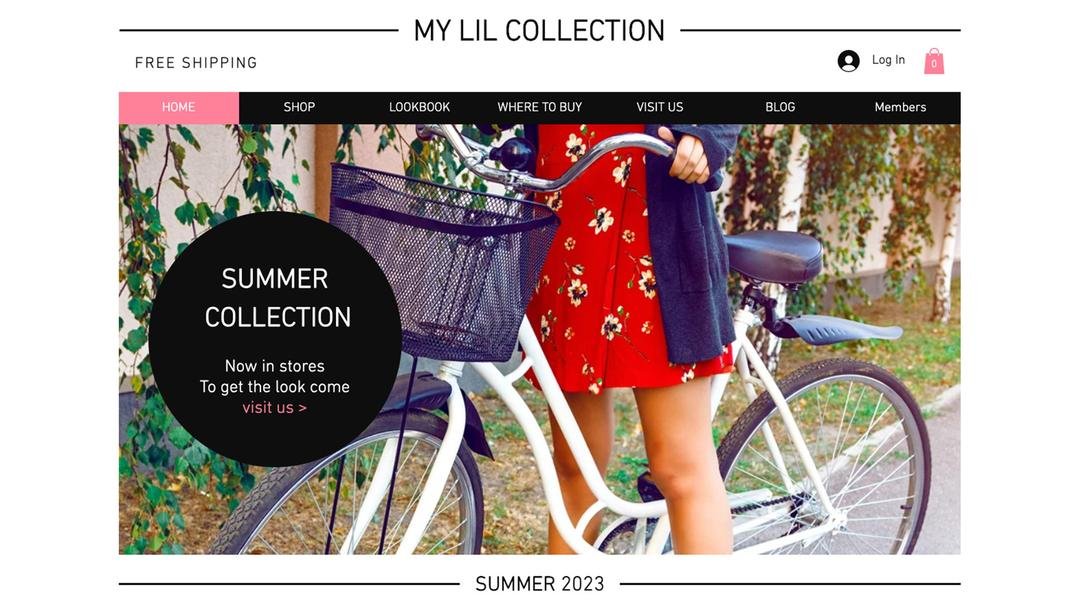This screenshot has width=1080, height=608.
Task: Click the SUMMER 2023 section heading
Action: click(539, 584)
